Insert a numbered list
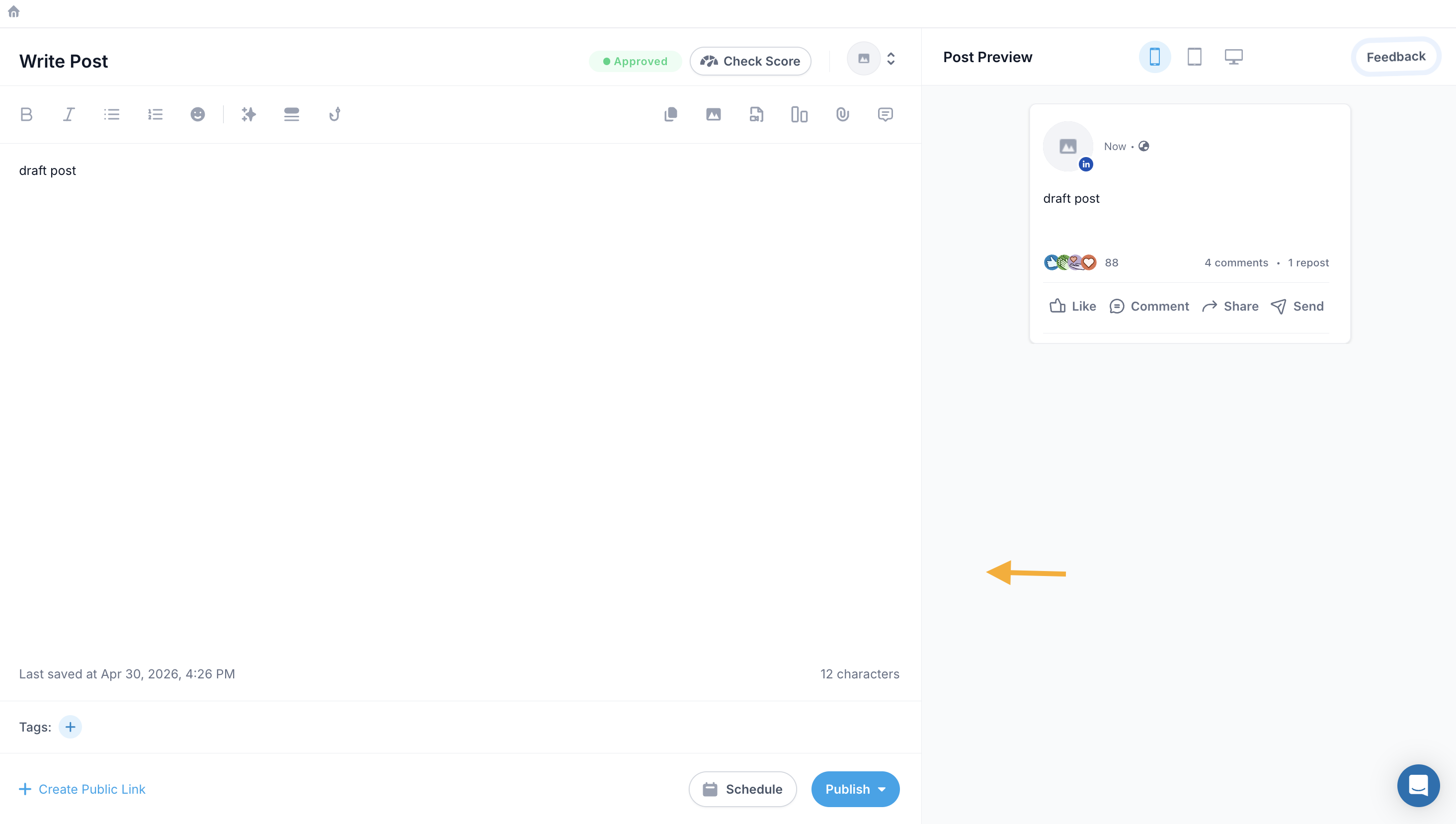This screenshot has height=824, width=1456. point(155,114)
